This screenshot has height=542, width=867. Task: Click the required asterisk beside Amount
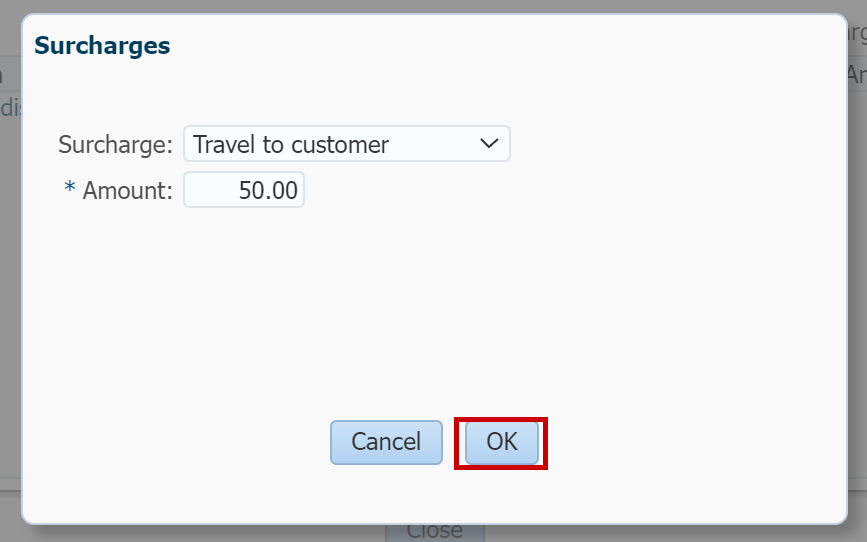pos(70,189)
